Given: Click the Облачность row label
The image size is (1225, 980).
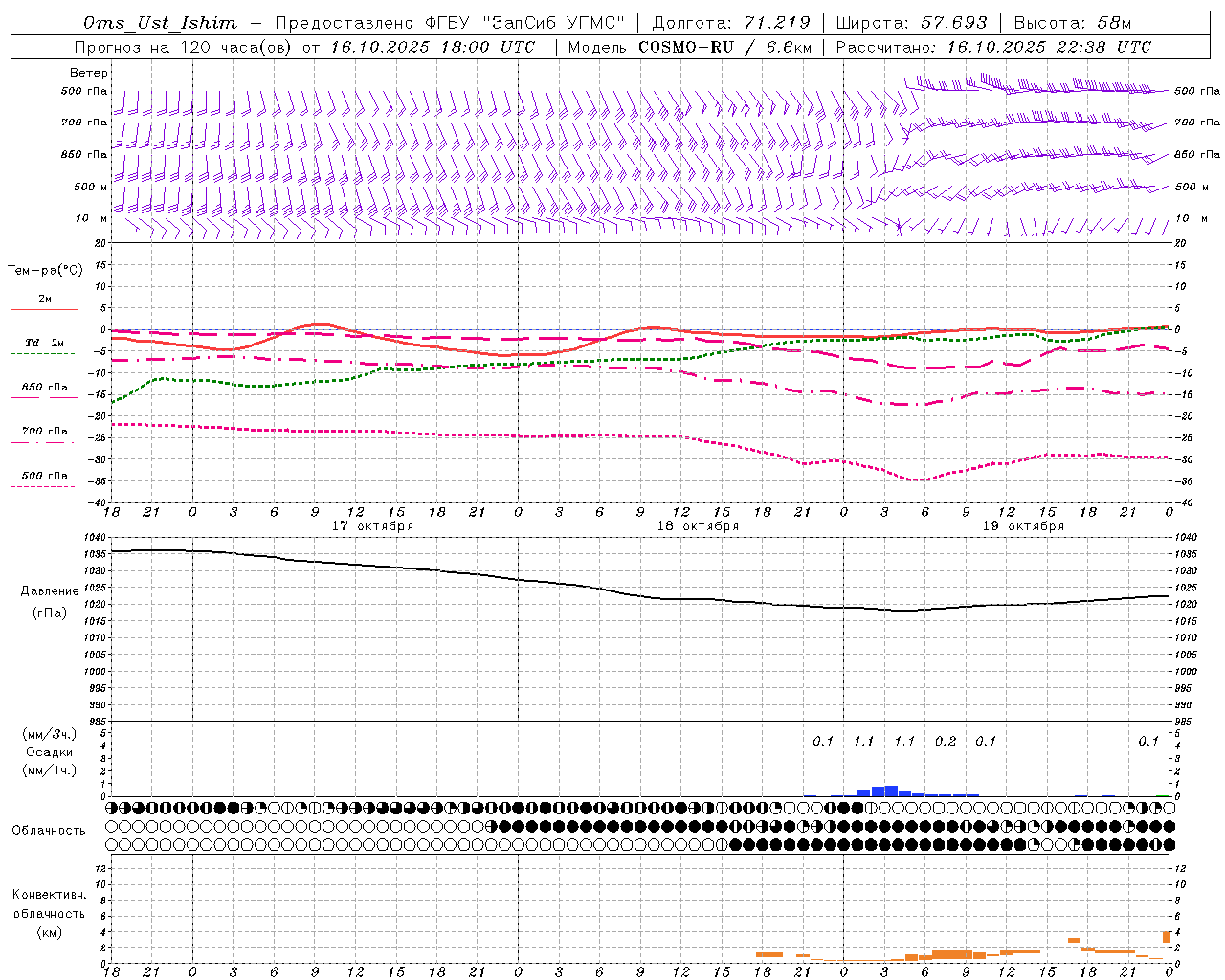Looking at the screenshot, I should [49, 830].
